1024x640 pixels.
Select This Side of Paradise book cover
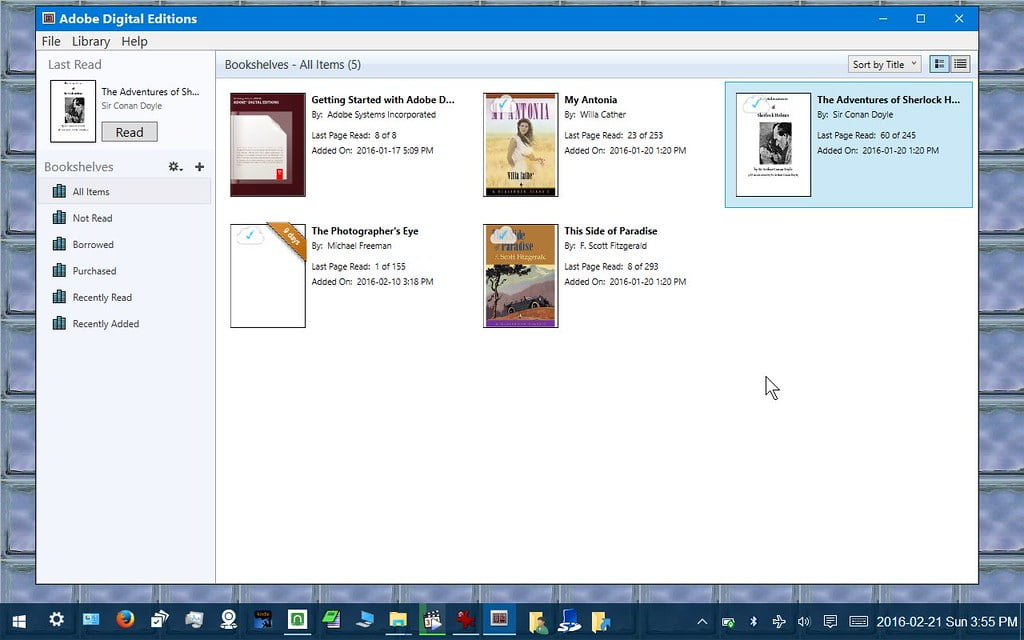pos(520,276)
